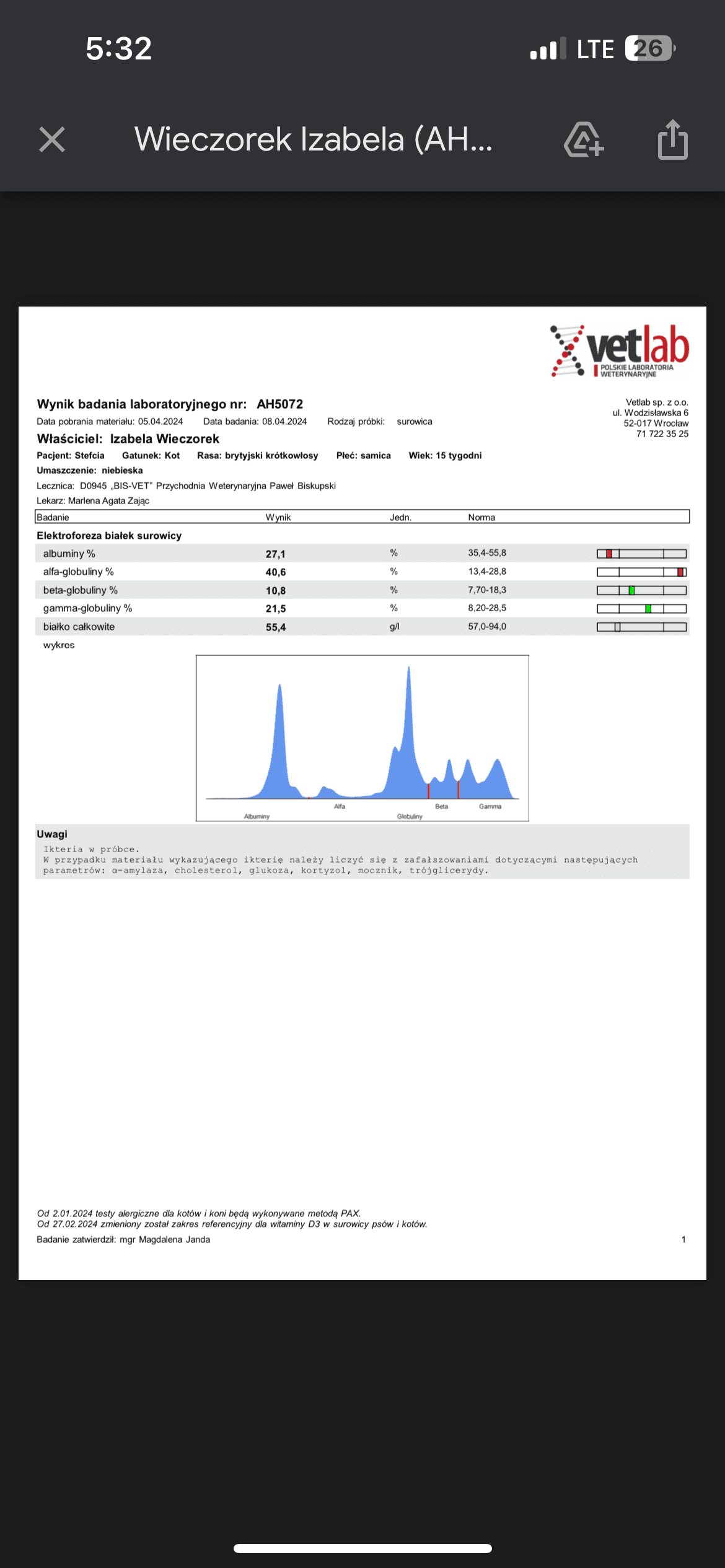
Task: Tap owner name Izabela Wieczorek
Action: tap(165, 439)
